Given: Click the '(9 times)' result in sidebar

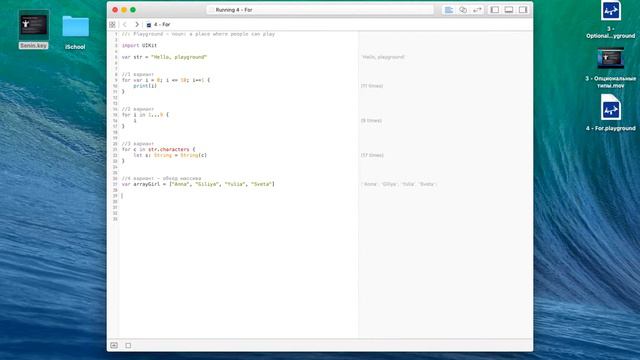Looking at the screenshot, I should (371, 121).
